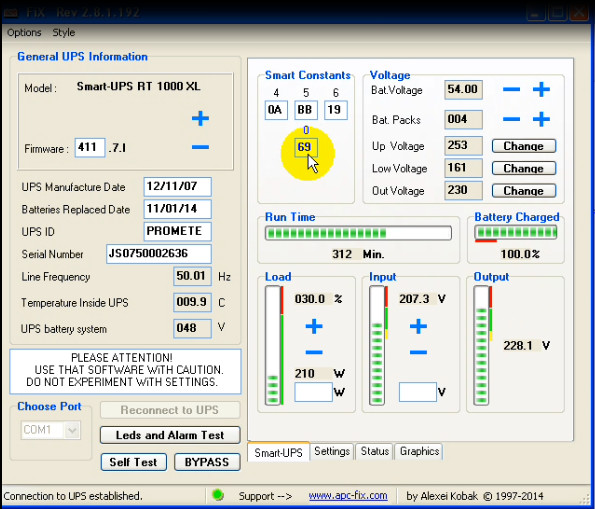Click the minus icon beside Firmware
Viewport: 595px width, 509px height.
coord(200,147)
